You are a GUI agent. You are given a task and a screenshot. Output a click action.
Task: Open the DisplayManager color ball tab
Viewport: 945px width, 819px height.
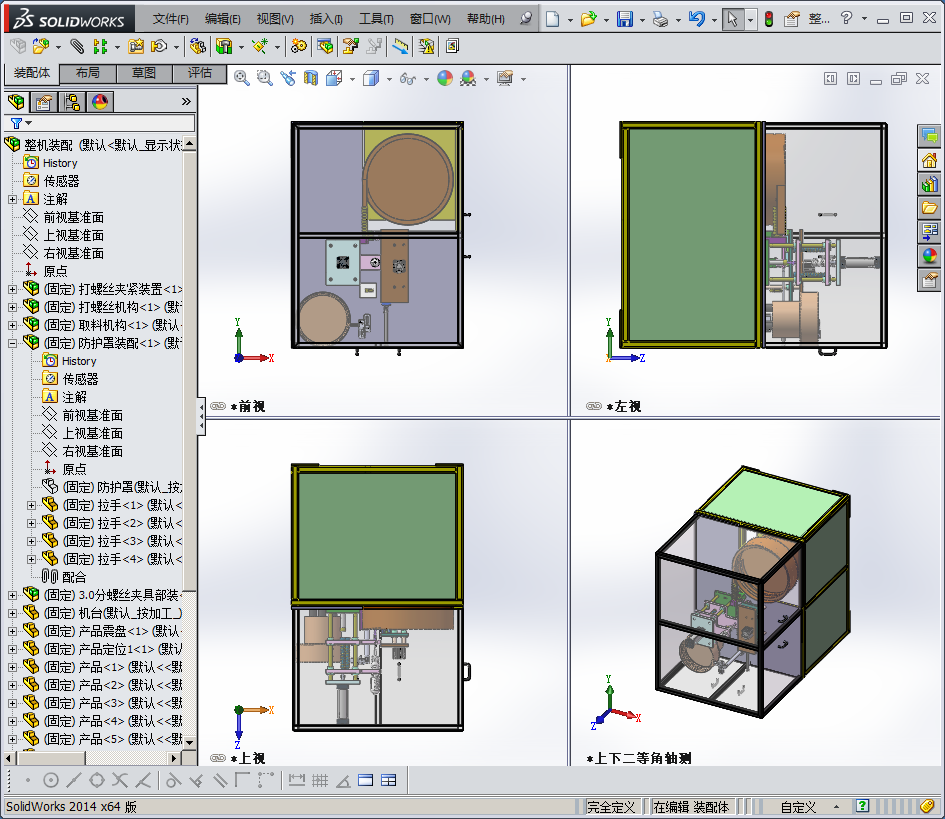(100, 102)
